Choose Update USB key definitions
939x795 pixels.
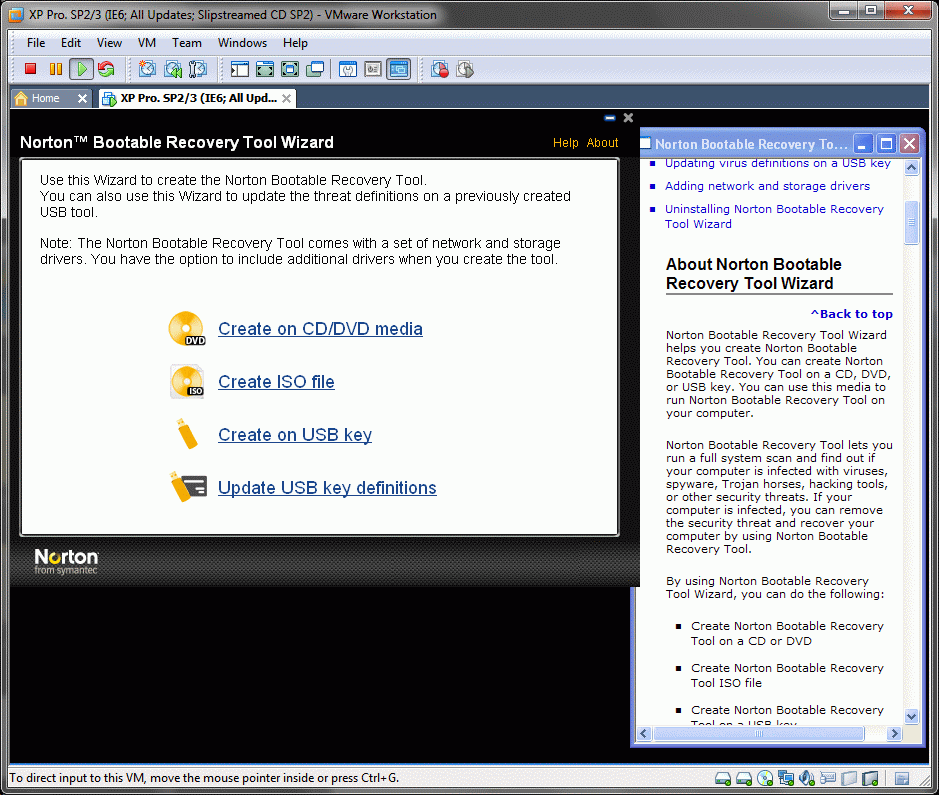[x=327, y=488]
